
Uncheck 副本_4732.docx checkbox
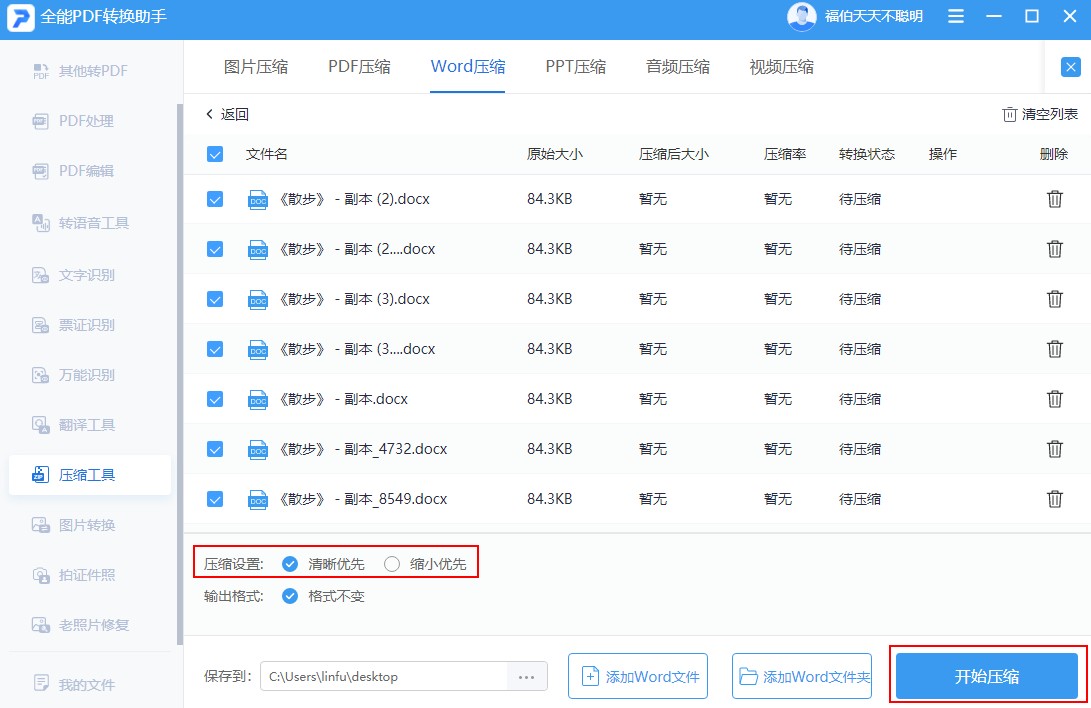[x=215, y=449]
